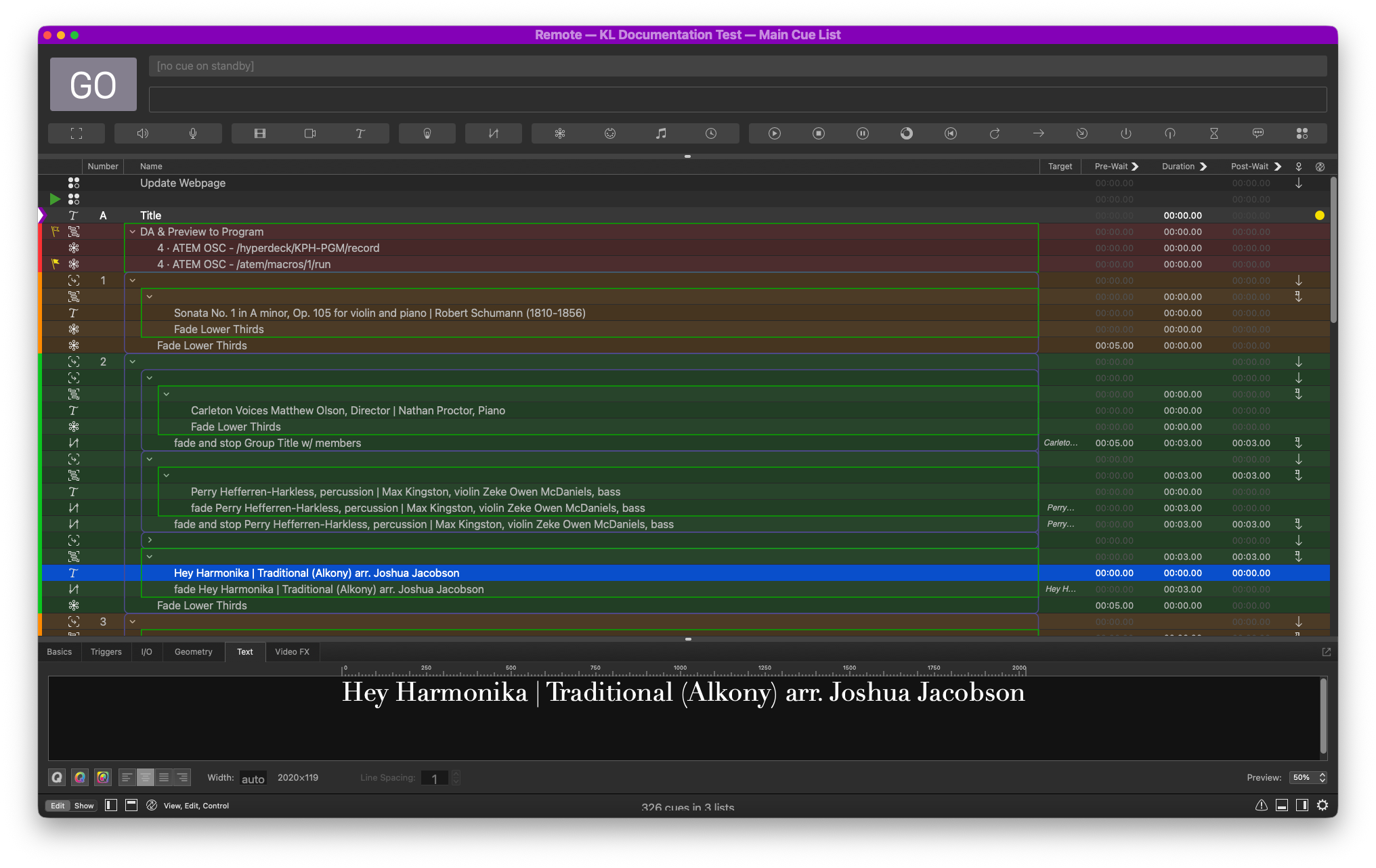Collapse the group holding the Sonata No. 1 cue
Image resolution: width=1376 pixels, height=868 pixels.
tap(150, 297)
